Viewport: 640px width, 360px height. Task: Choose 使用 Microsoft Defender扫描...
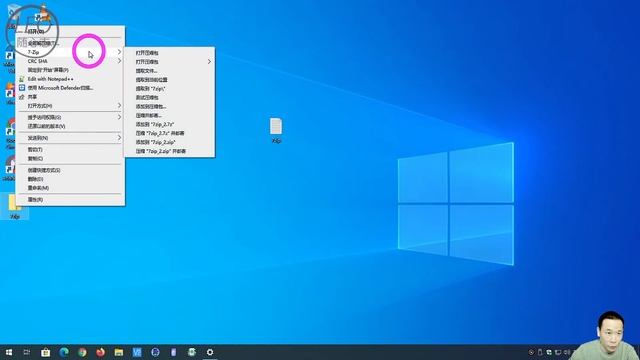click(x=70, y=88)
